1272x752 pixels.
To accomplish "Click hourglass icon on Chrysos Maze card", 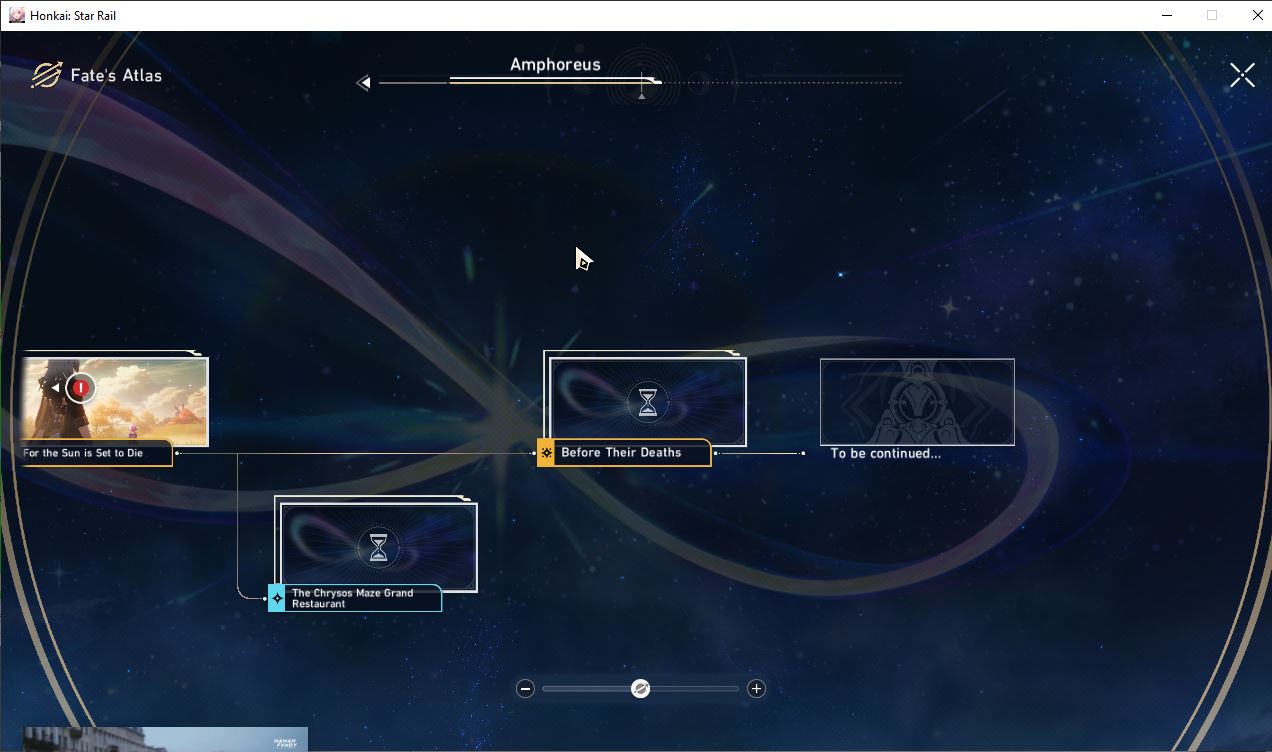I will click(x=378, y=547).
